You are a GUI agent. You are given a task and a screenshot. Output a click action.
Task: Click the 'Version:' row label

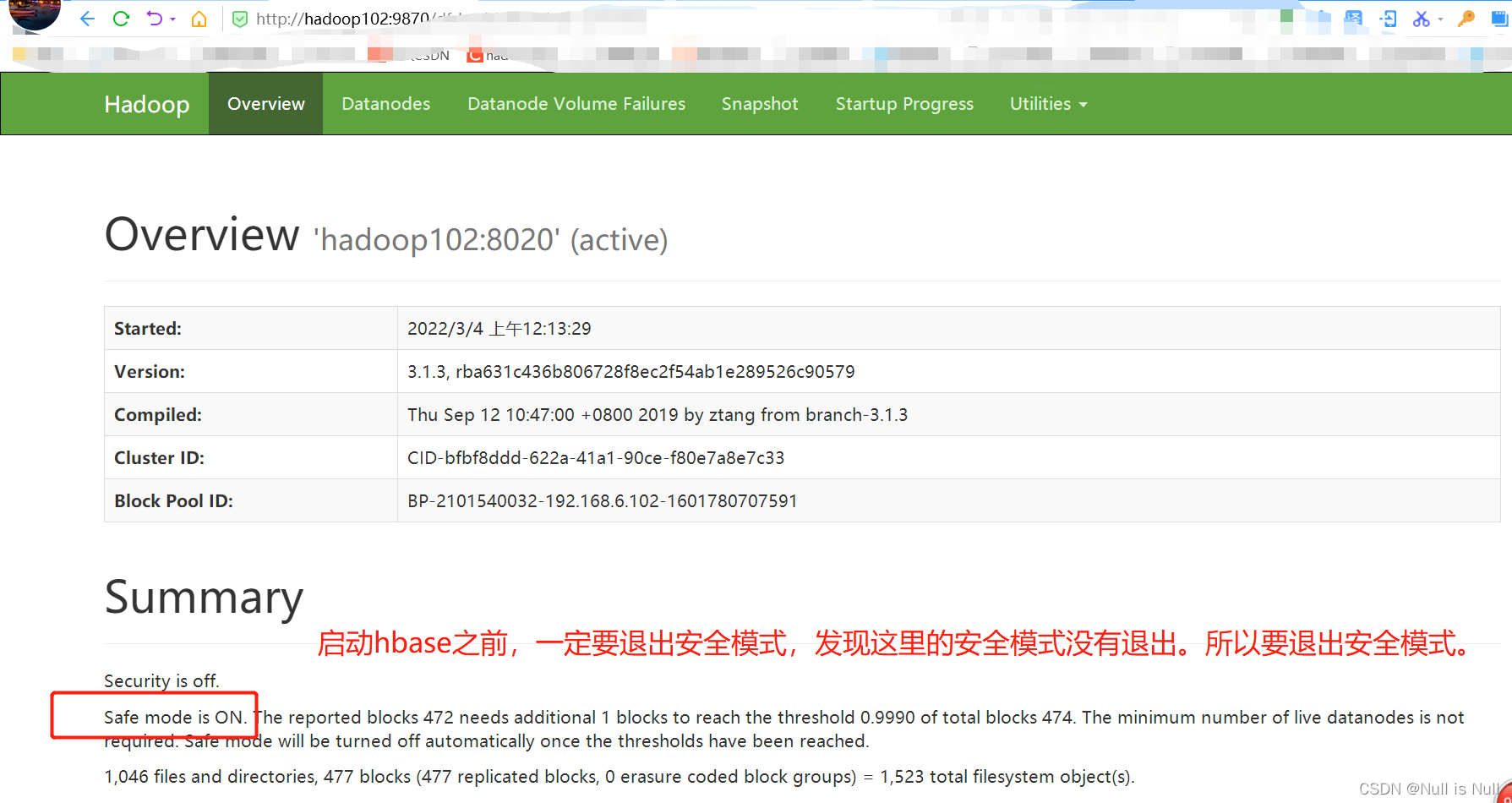[x=150, y=372]
